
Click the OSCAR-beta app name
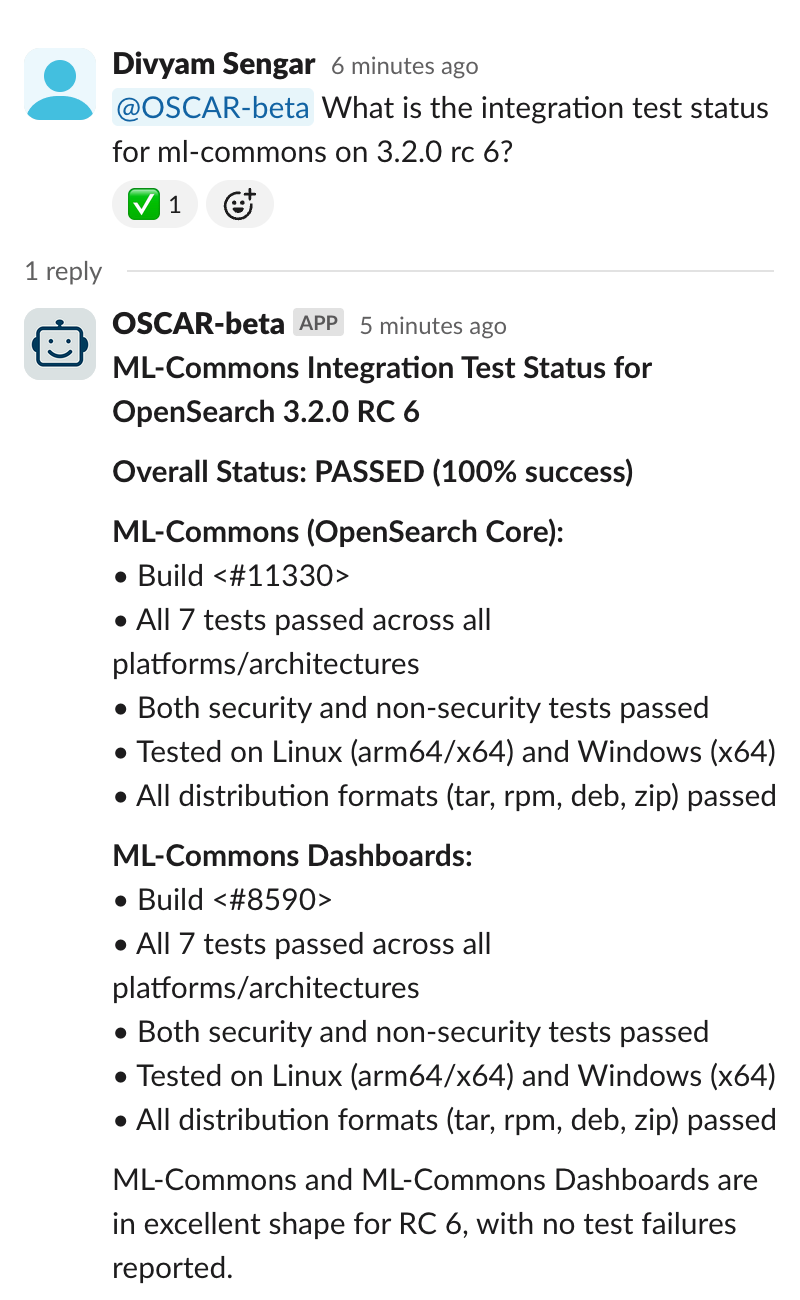[198, 324]
